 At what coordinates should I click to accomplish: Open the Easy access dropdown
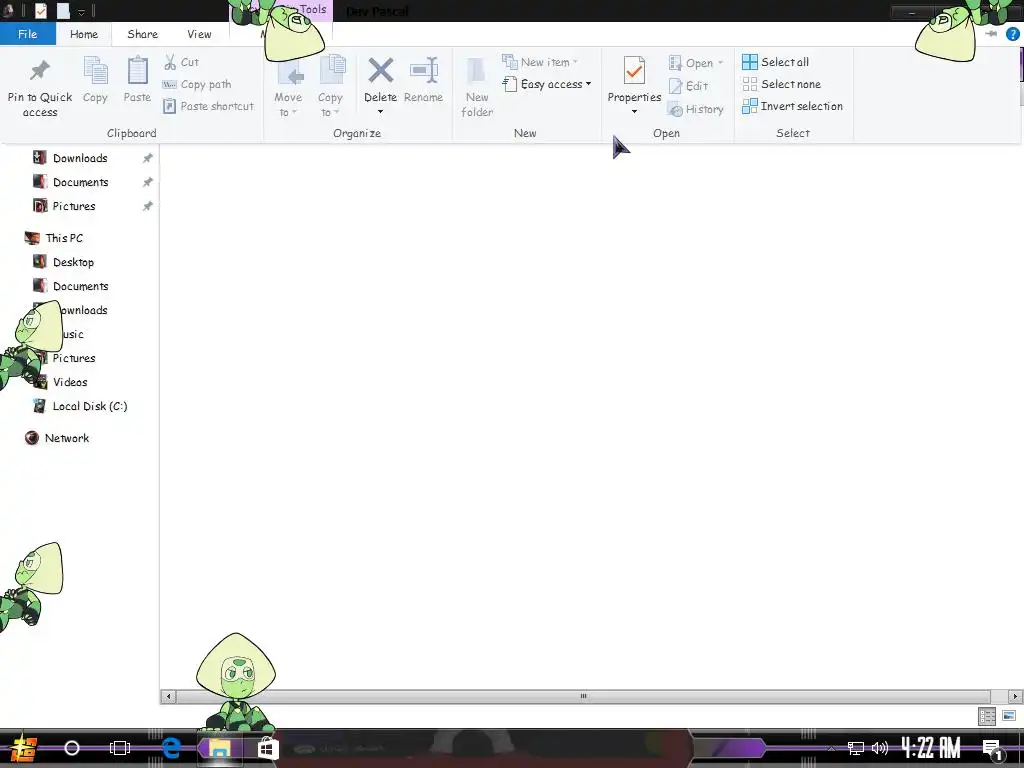click(x=547, y=84)
